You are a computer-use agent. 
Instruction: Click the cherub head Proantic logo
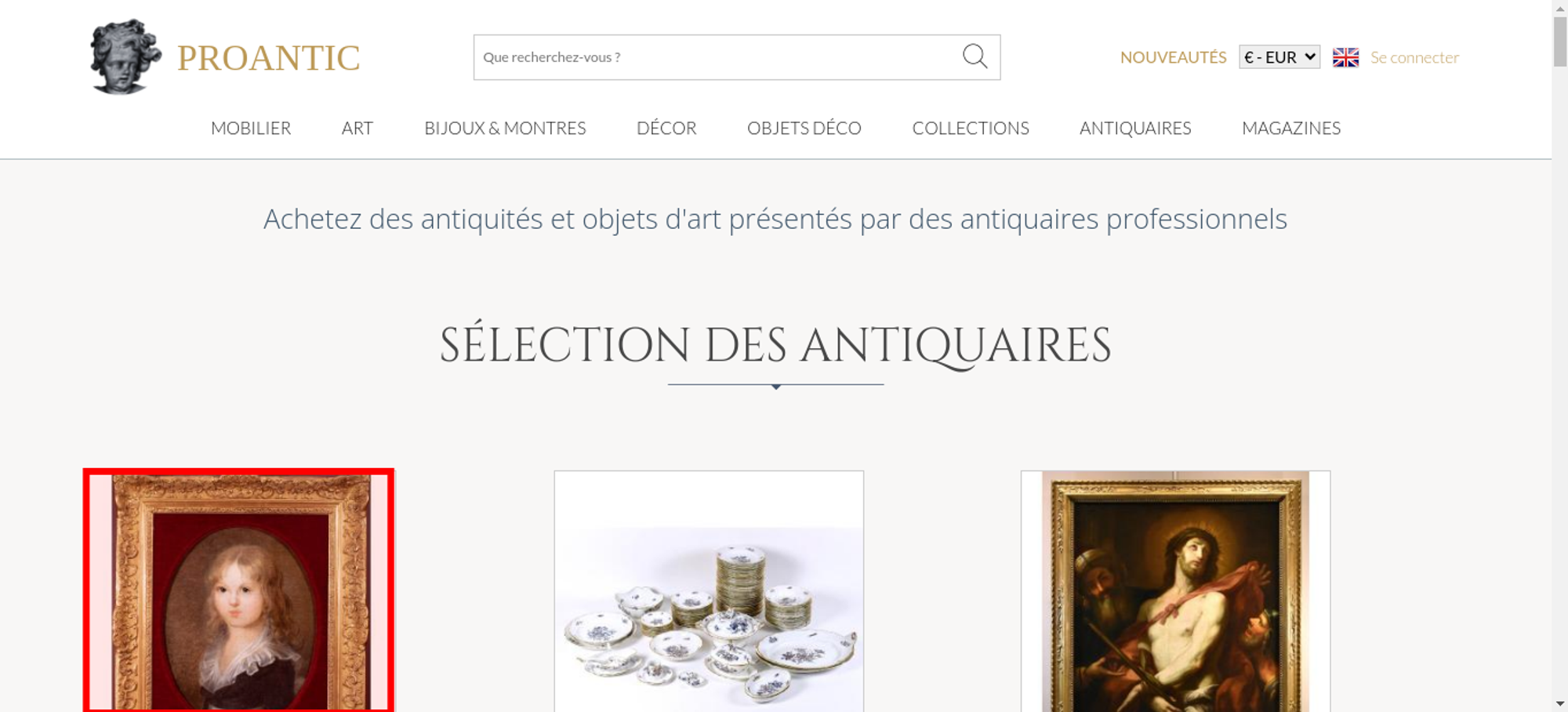[x=125, y=56]
